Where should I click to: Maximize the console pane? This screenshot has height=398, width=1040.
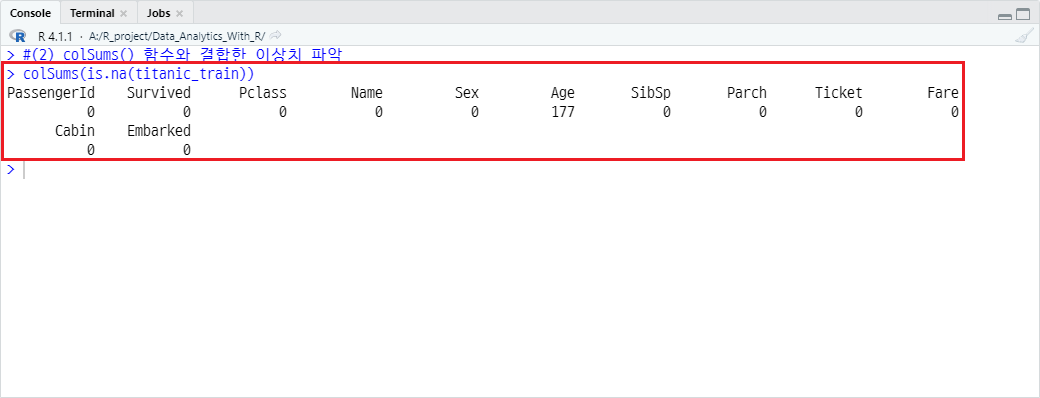pos(1023,14)
